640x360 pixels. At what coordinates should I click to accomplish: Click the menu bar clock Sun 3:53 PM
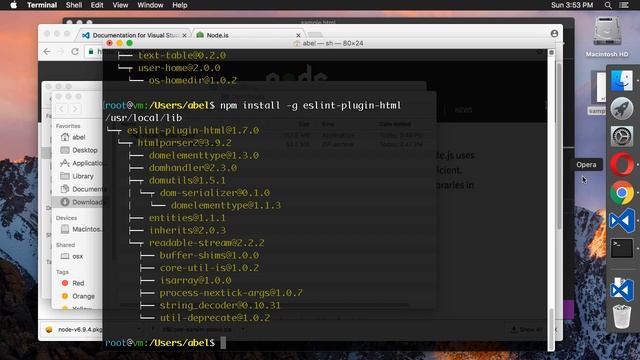(x=572, y=5)
